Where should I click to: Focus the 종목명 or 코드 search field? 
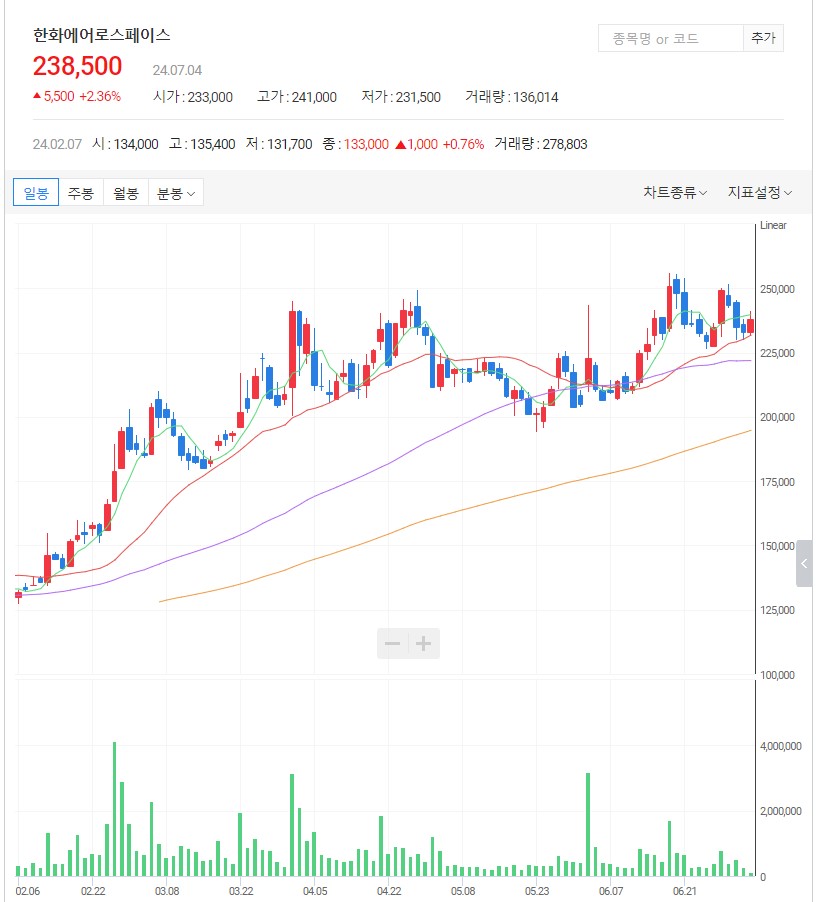(x=669, y=39)
